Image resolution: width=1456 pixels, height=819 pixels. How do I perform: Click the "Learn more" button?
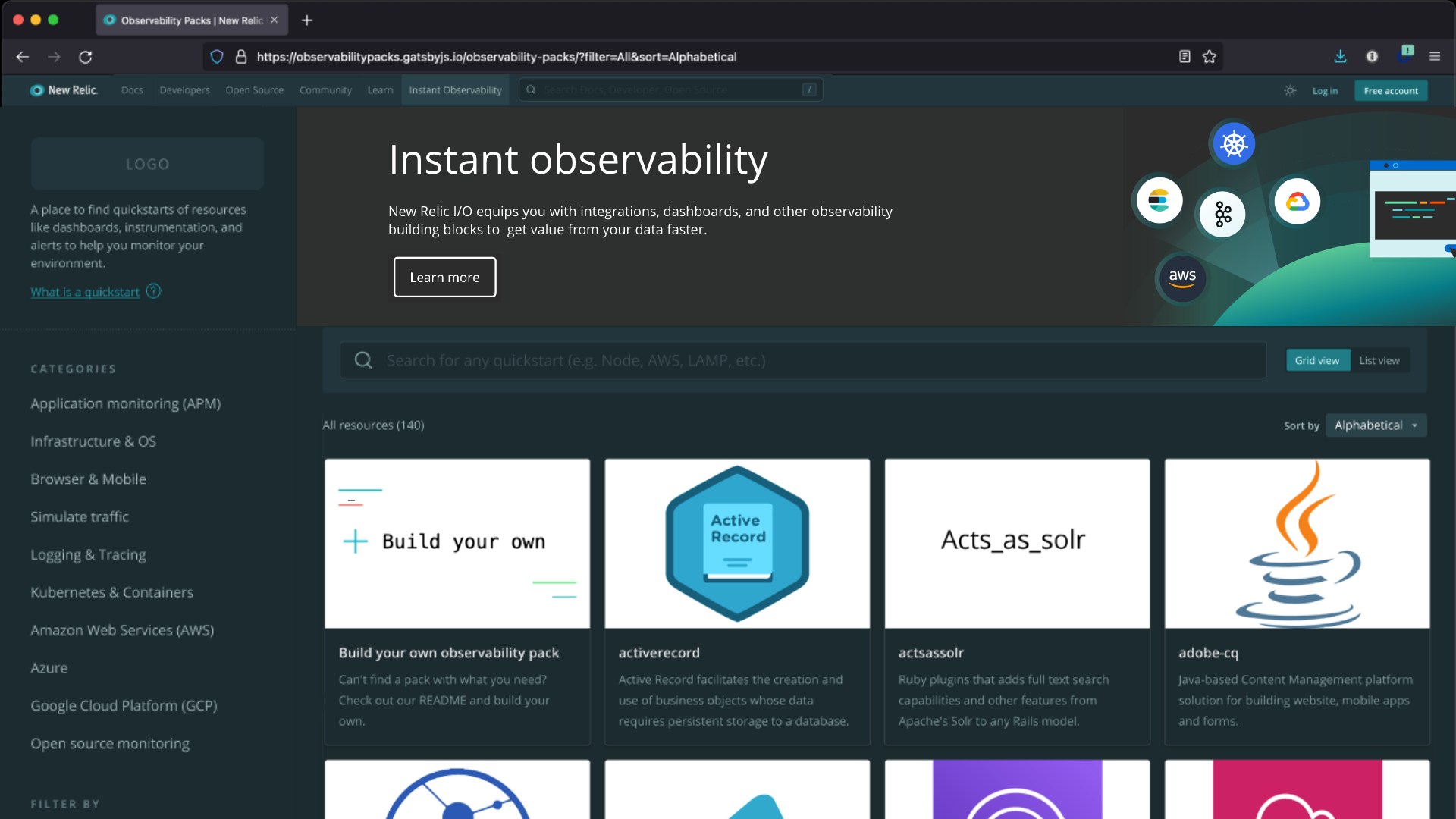444,277
